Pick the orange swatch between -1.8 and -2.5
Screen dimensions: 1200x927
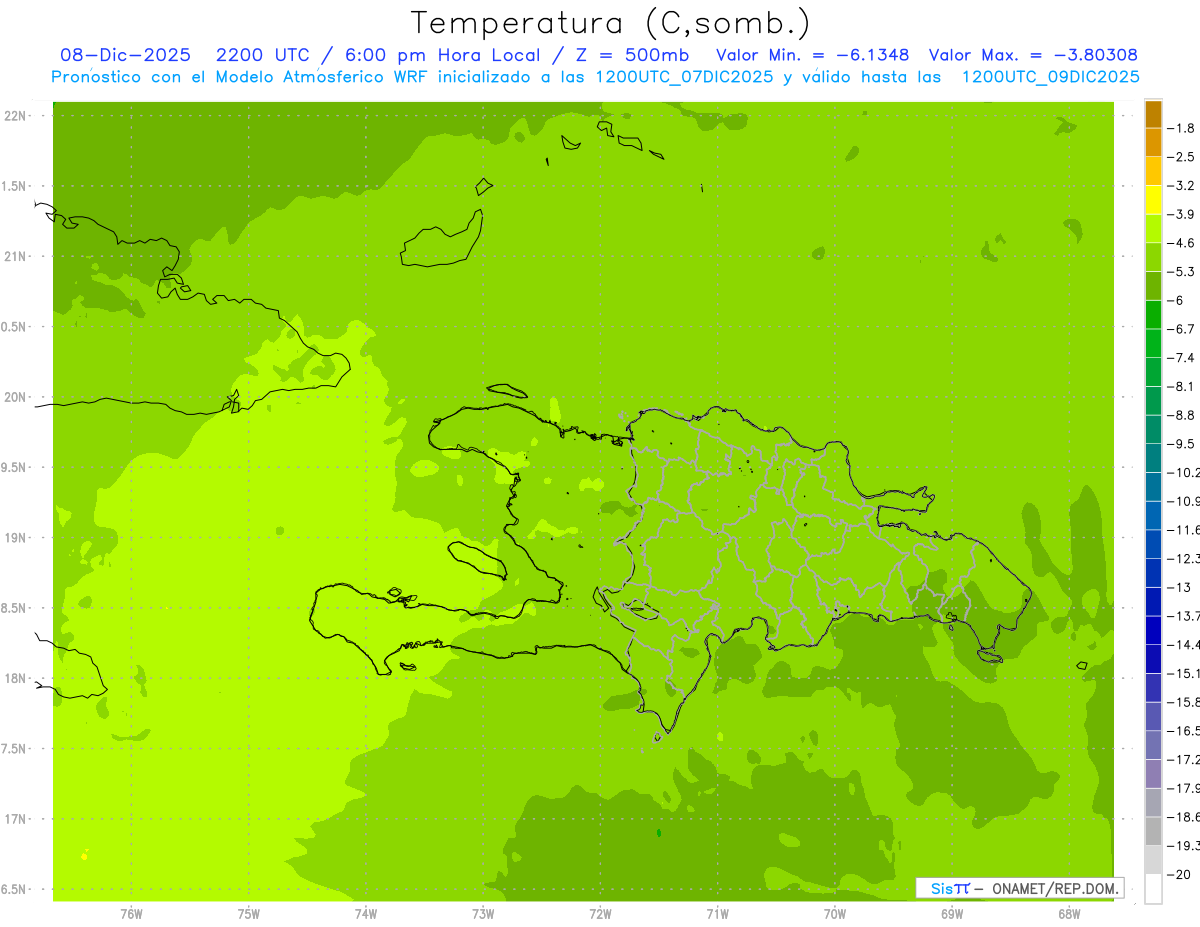pos(1153,142)
